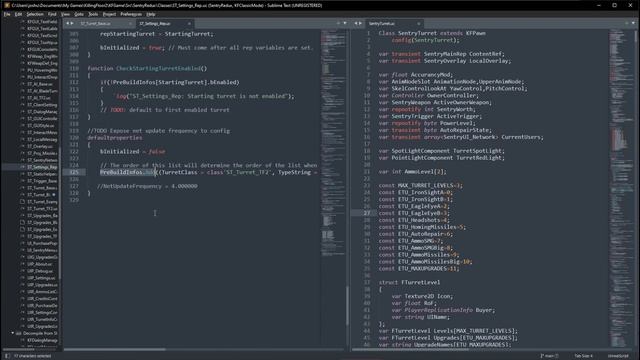Change the Tab Size setting in status bar
The height and width of the screenshot is (360, 640).
[583, 356]
